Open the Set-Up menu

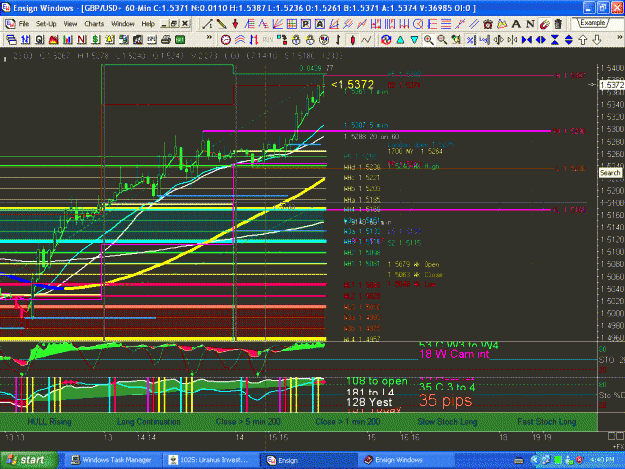point(46,24)
